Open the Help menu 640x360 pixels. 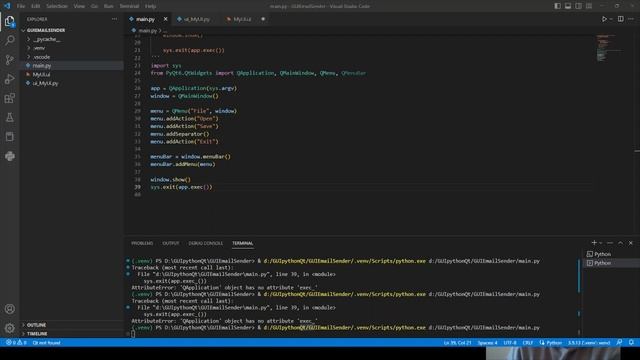pyautogui.click(x=151, y=6)
